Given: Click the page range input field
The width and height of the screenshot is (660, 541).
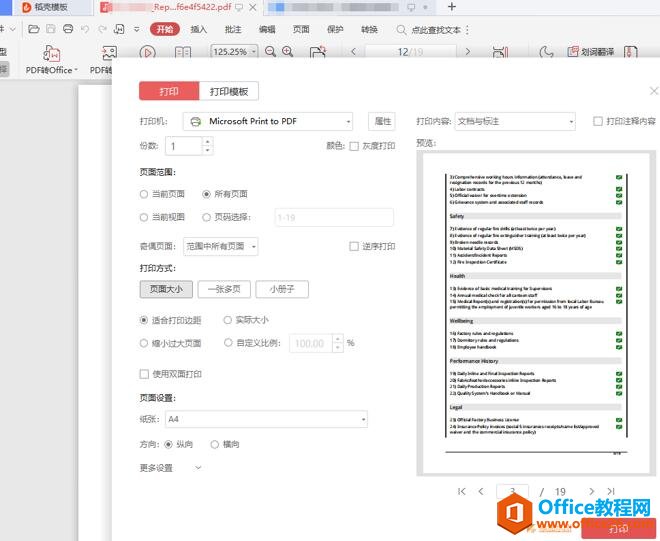Looking at the screenshot, I should pos(334,217).
